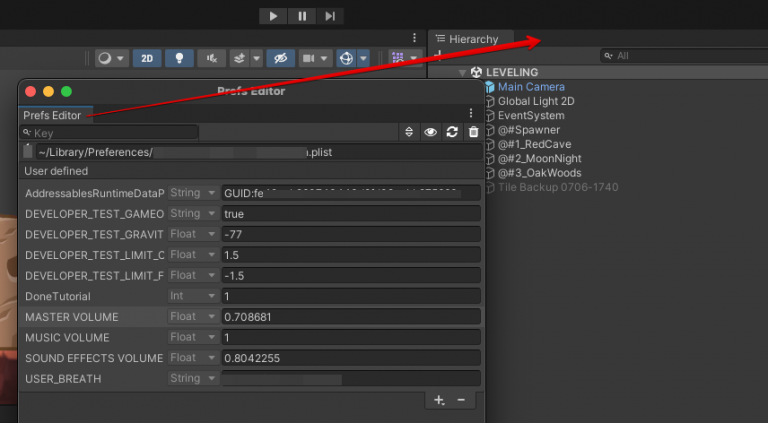Click the sort arrows icon in Prefs Editor
Image resolution: width=768 pixels, height=423 pixels.
(x=408, y=132)
